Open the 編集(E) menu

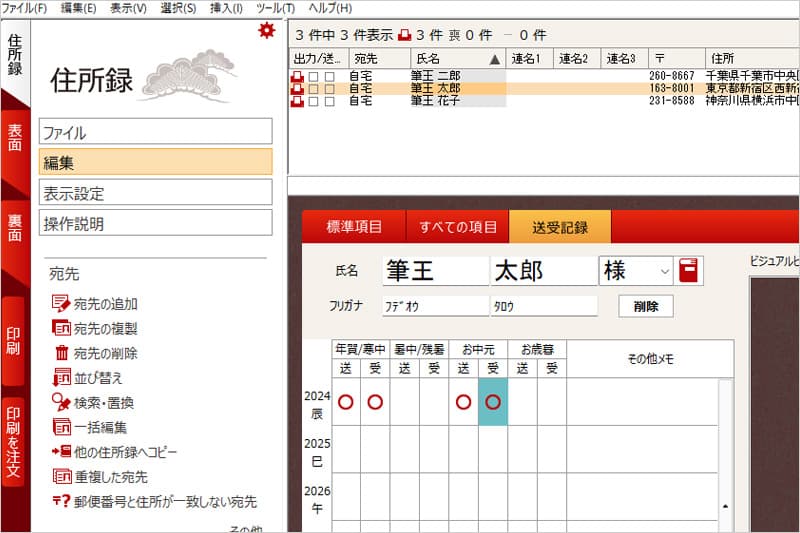pos(79,8)
